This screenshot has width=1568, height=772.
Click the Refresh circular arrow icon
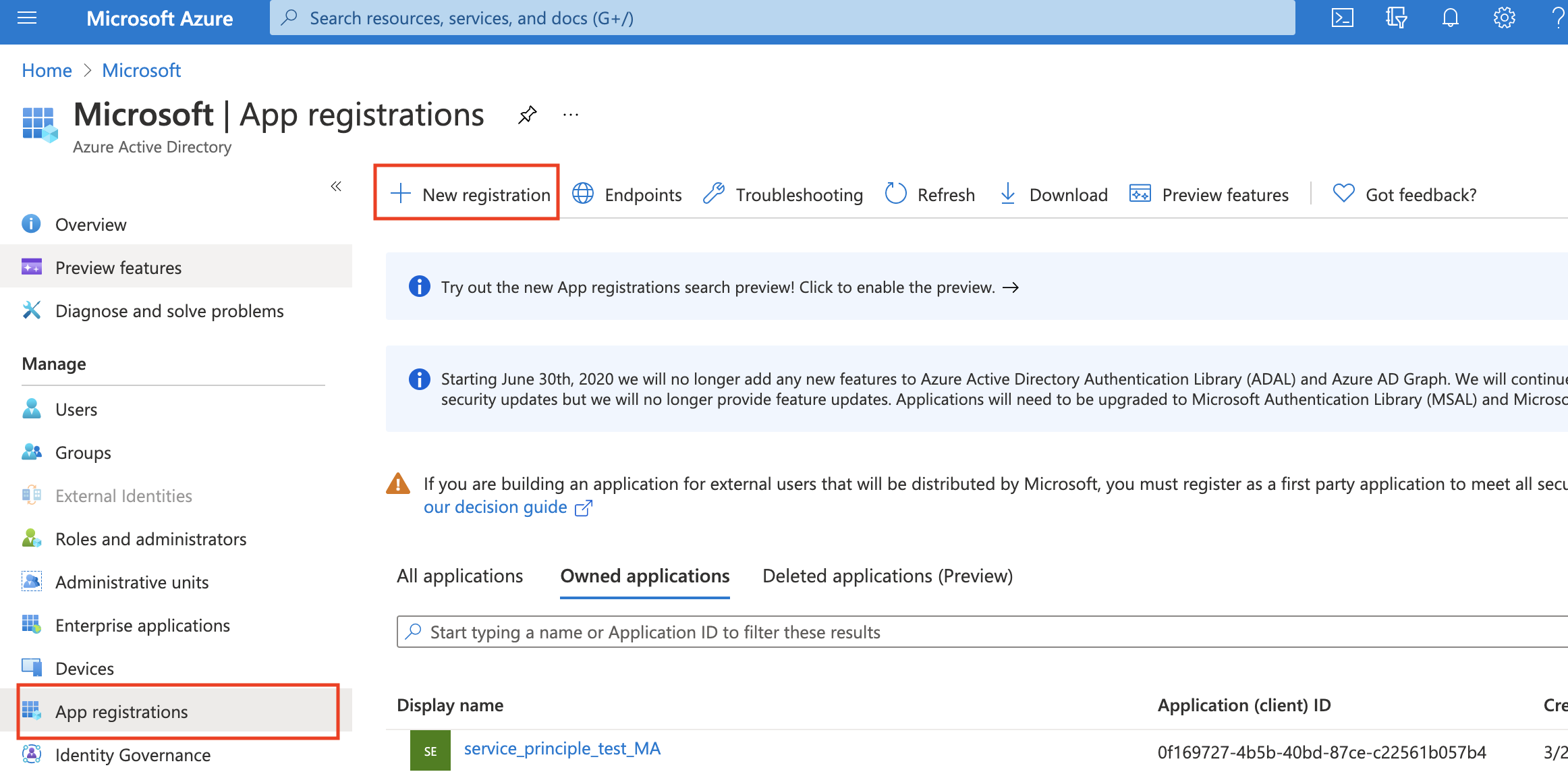[895, 194]
